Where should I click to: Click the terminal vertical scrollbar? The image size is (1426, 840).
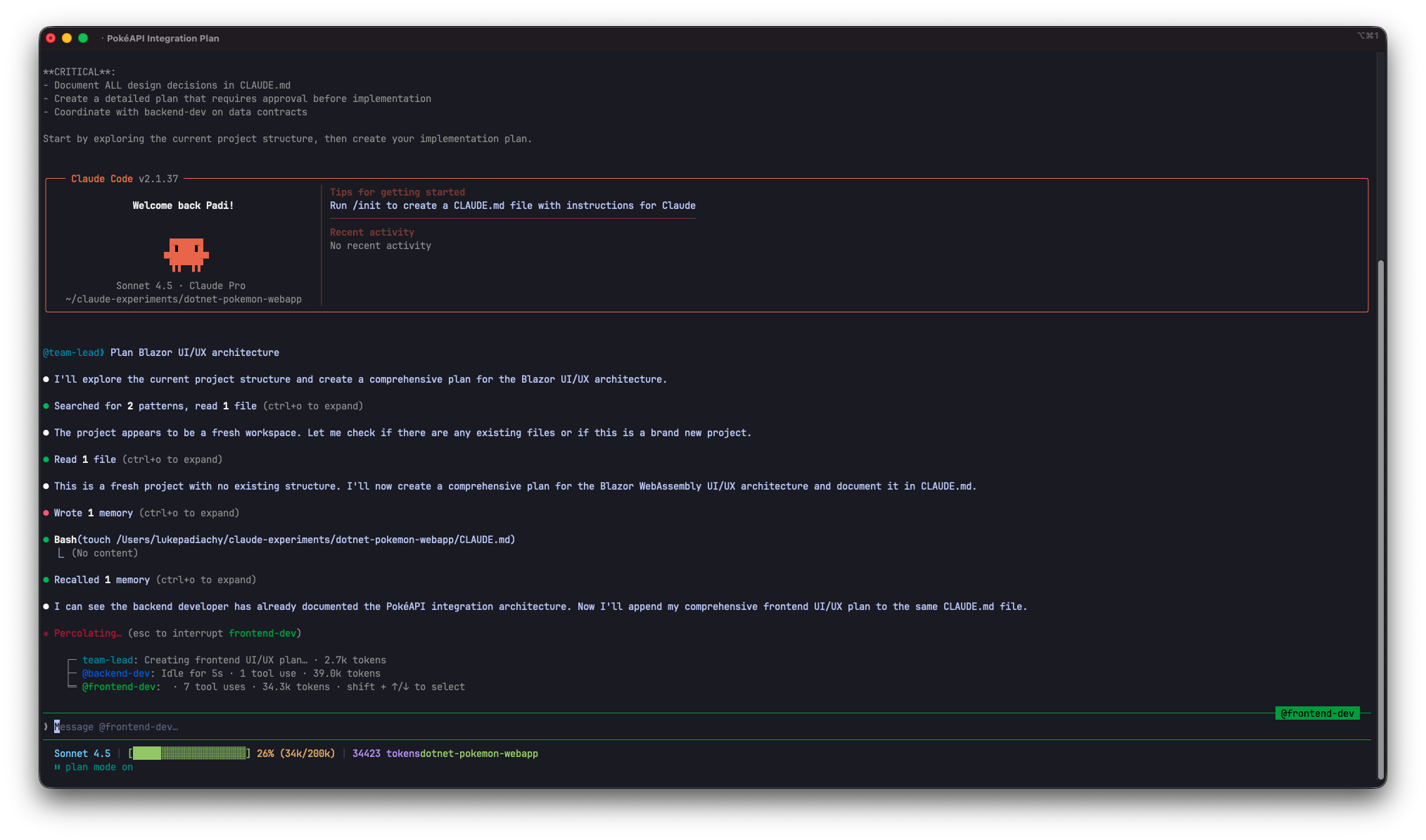tap(1380, 519)
